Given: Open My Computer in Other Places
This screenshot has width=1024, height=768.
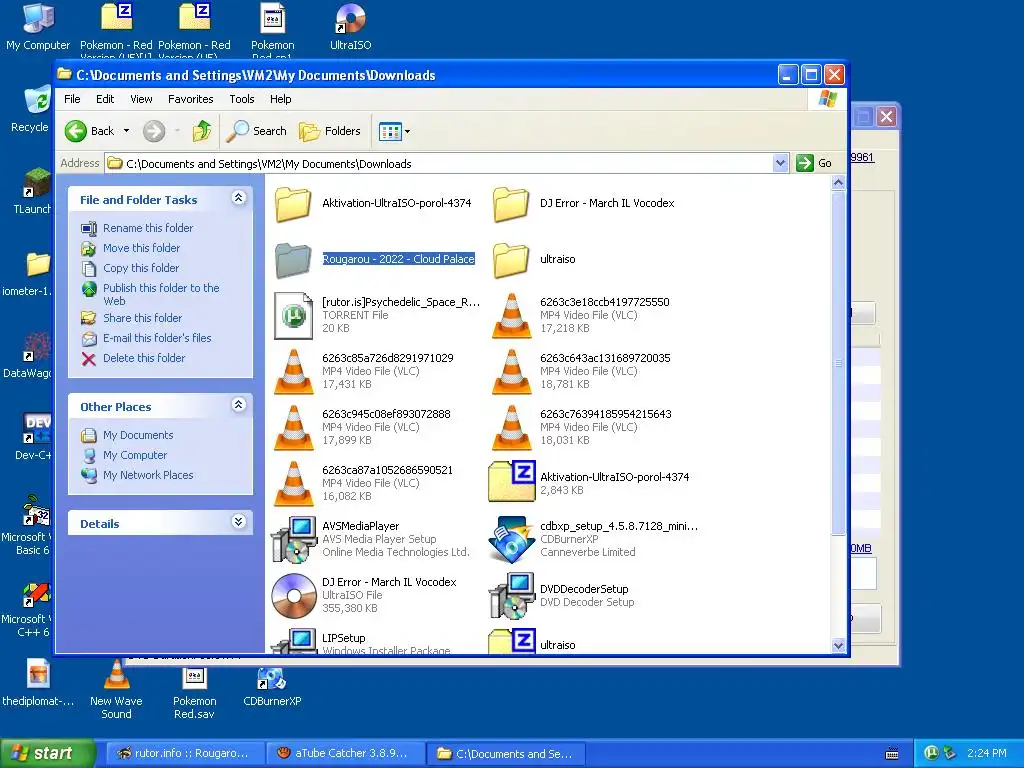Looking at the screenshot, I should [x=135, y=455].
